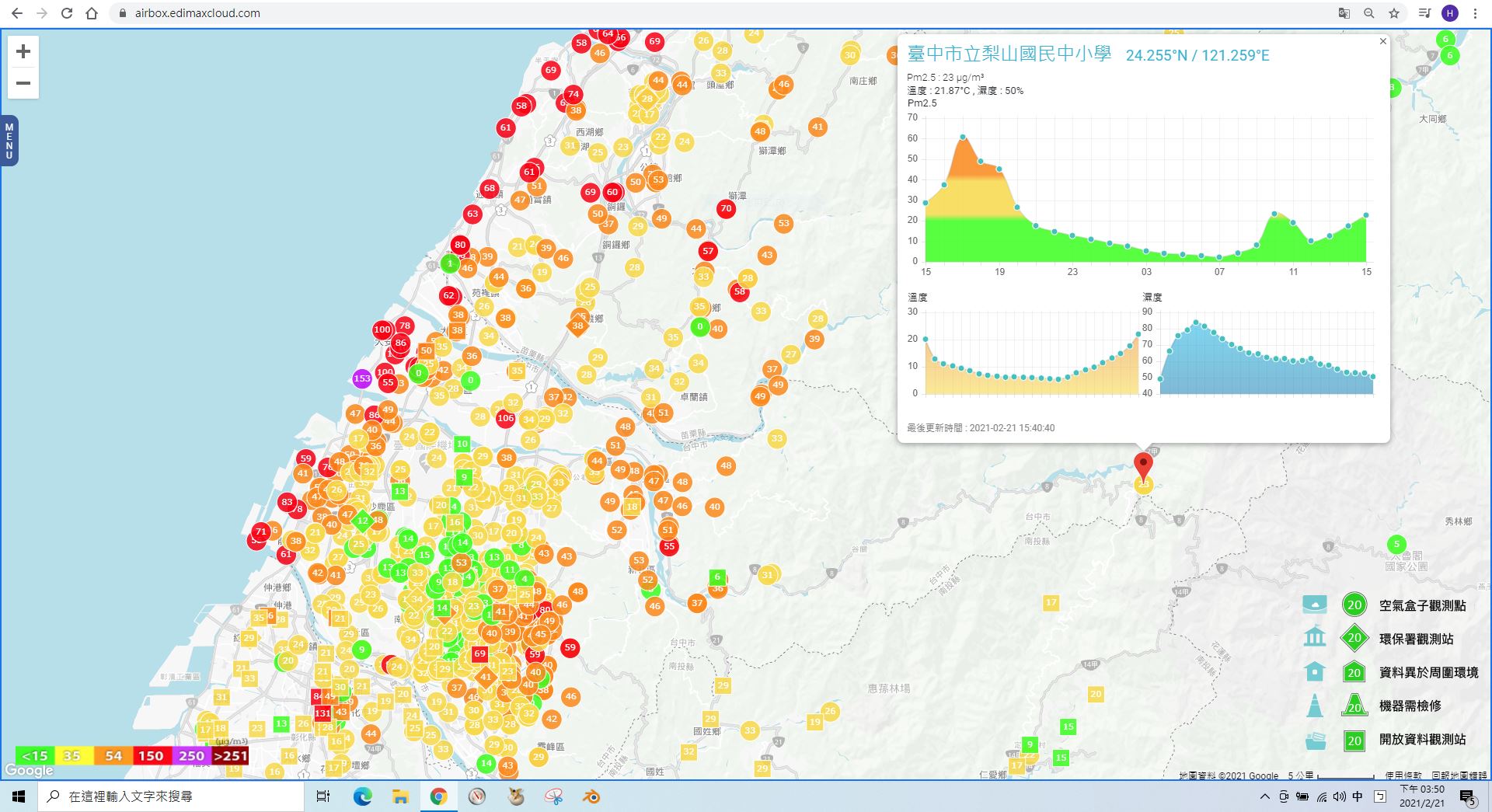Select the green 10 square marker
Image resolution: width=1492 pixels, height=812 pixels.
[x=462, y=444]
